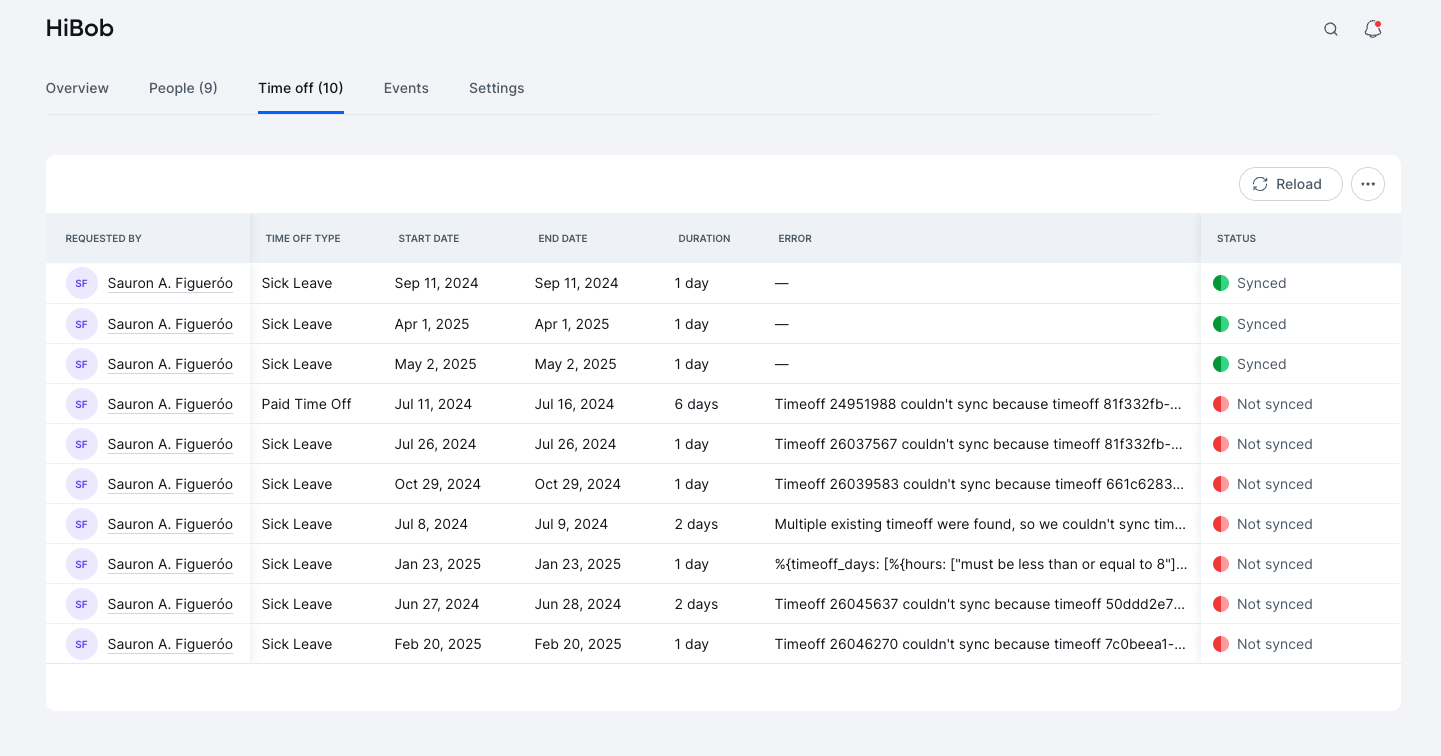1441x756 pixels.
Task: Click the STATUS column header
Action: (x=1236, y=238)
